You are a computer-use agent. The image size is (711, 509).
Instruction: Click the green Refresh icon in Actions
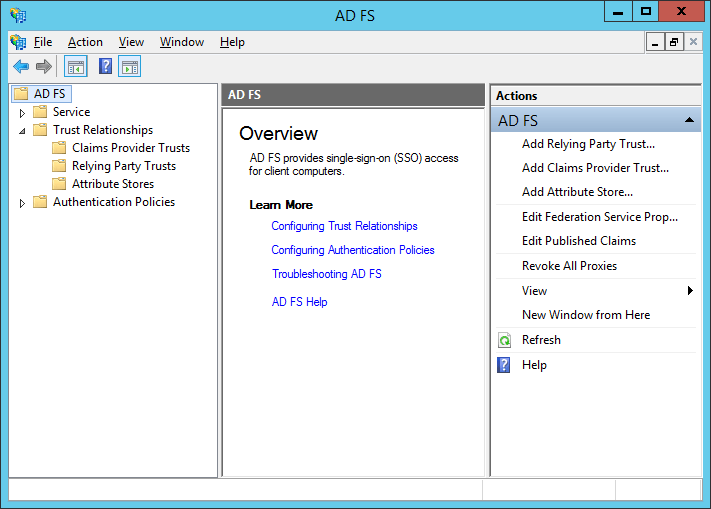tap(505, 340)
